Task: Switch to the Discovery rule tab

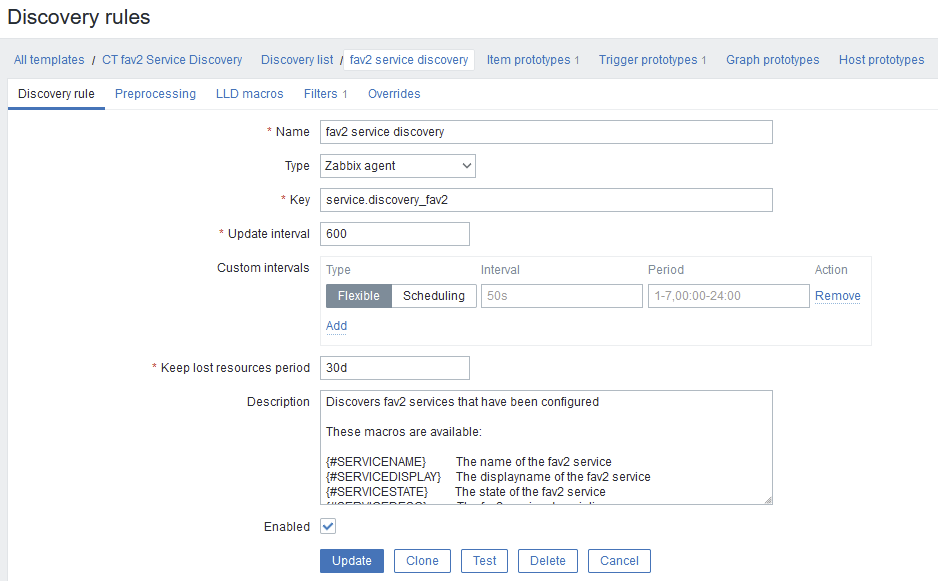Action: (x=56, y=94)
